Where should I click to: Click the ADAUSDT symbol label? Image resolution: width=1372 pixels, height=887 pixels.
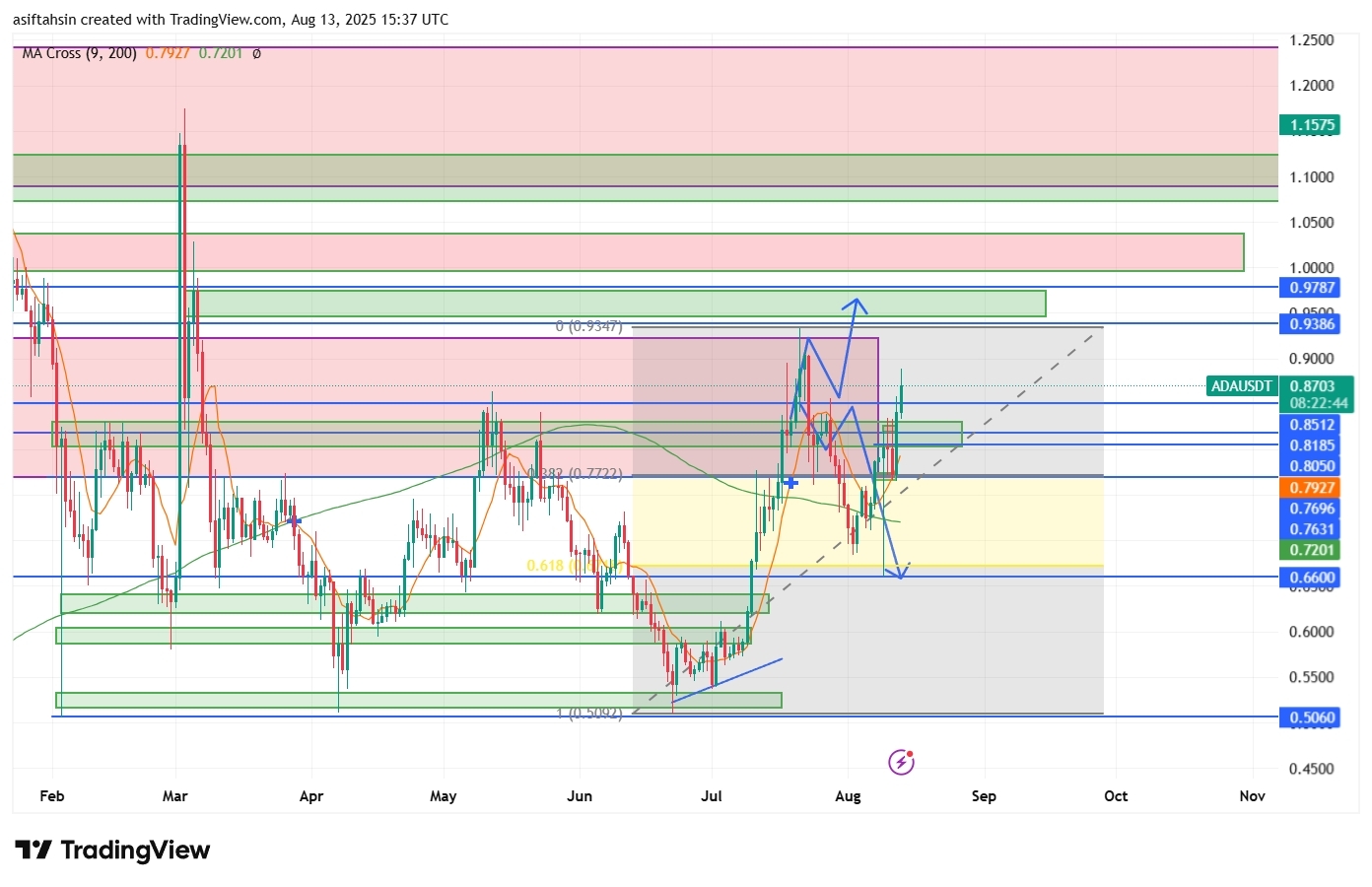pyautogui.click(x=1242, y=386)
